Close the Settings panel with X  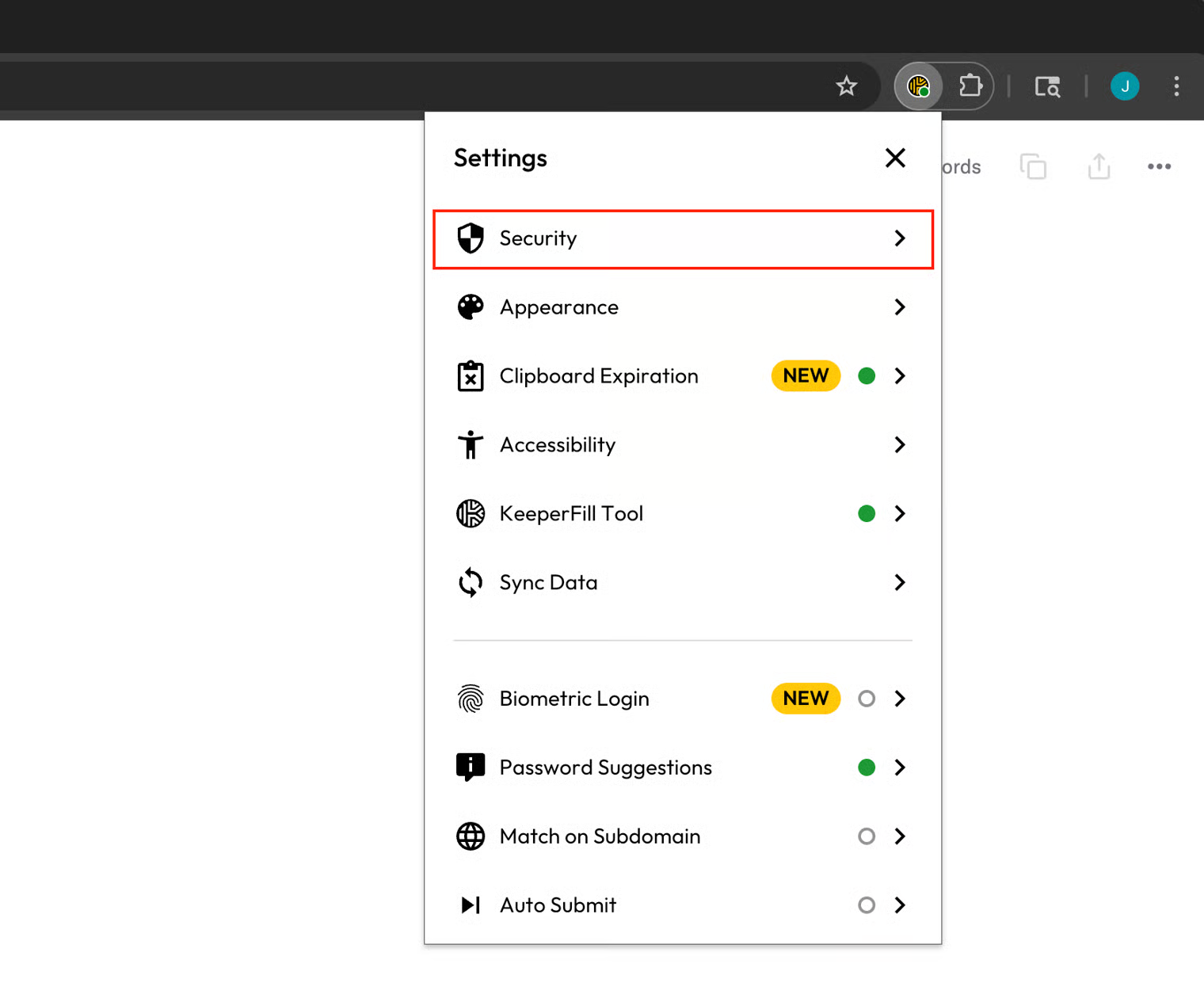point(895,158)
